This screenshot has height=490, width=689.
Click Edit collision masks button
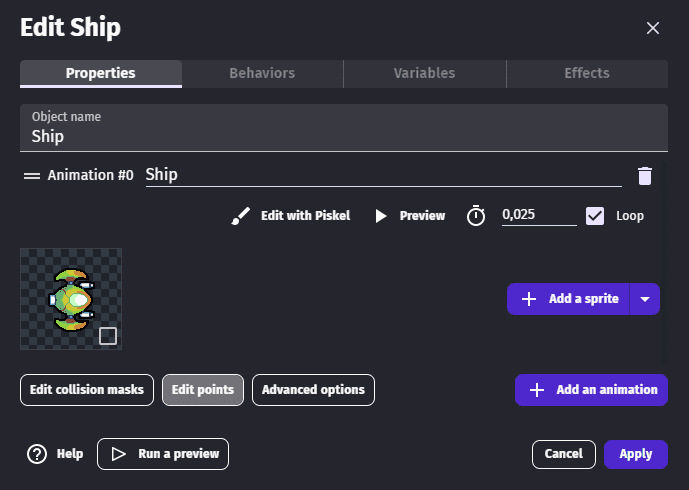click(87, 390)
